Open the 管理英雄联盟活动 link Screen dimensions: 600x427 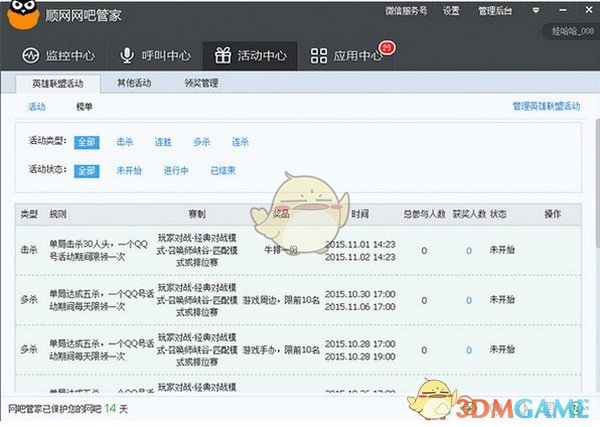pos(546,106)
